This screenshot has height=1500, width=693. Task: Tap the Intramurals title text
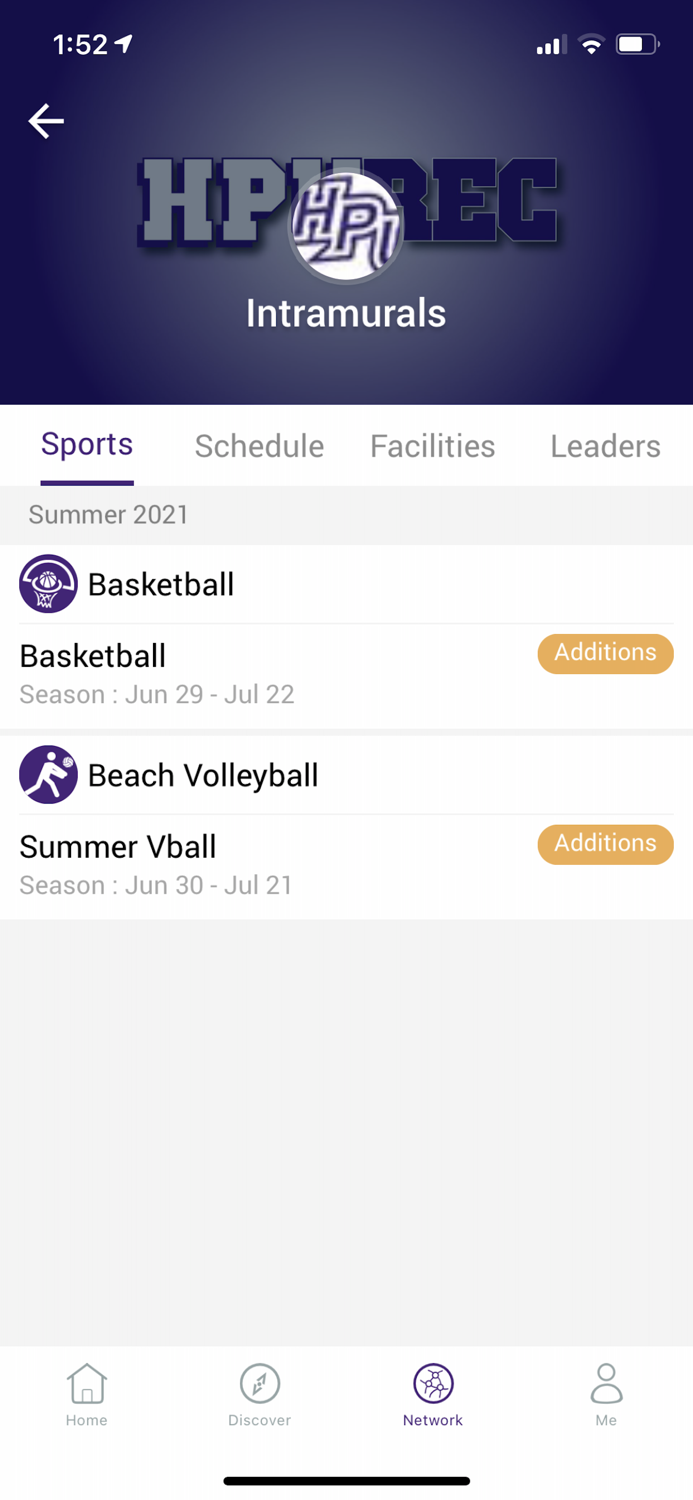pos(346,312)
